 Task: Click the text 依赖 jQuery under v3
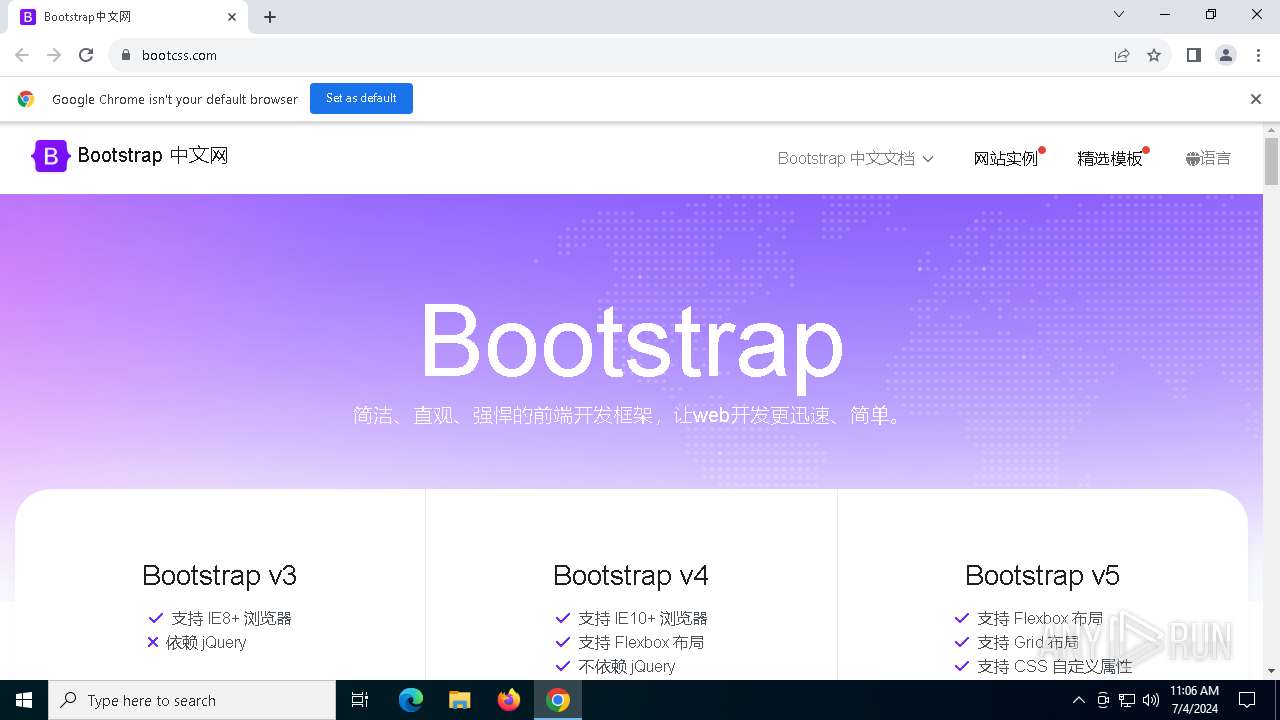point(206,642)
